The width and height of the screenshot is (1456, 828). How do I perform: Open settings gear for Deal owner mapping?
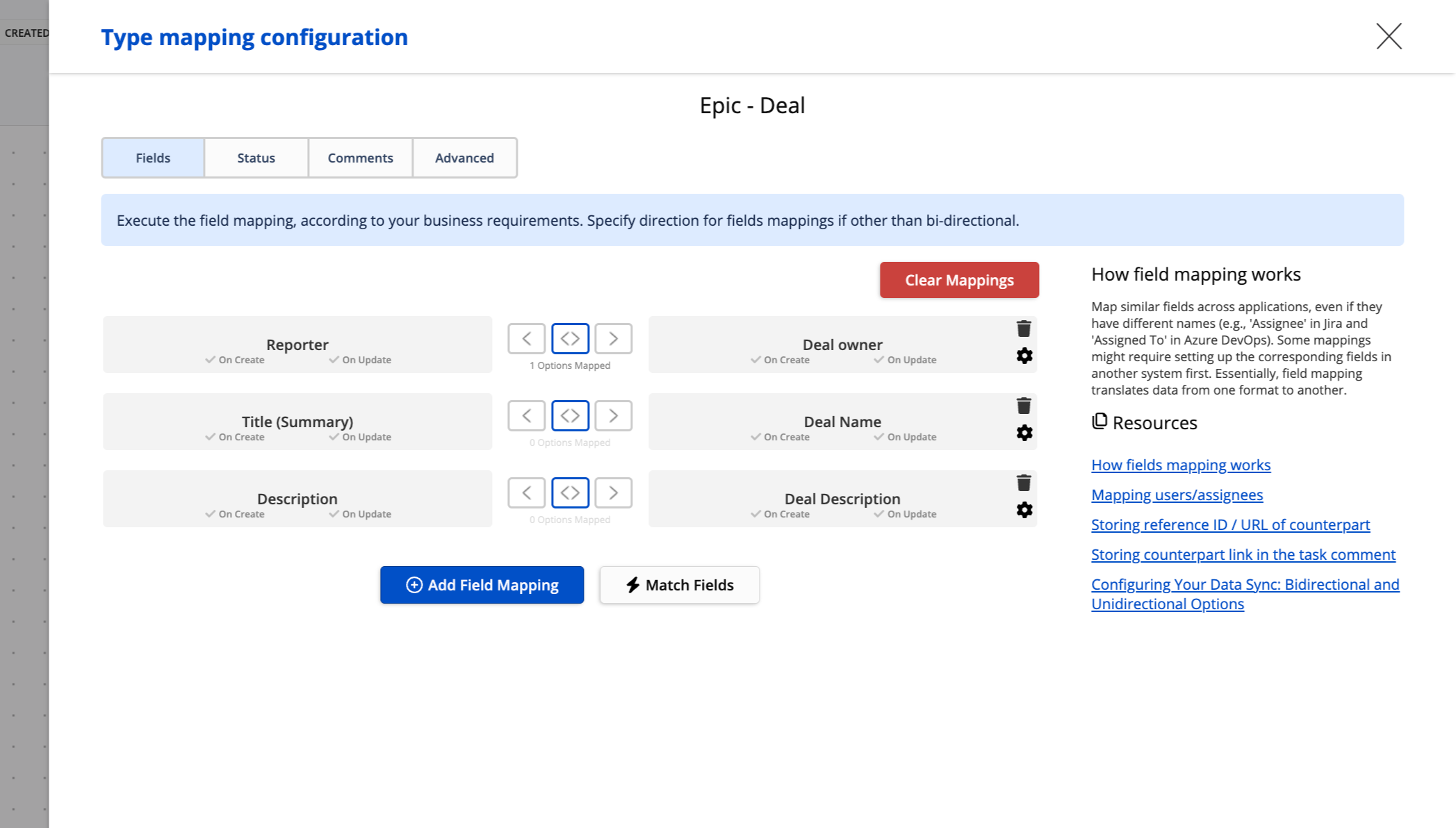click(x=1024, y=356)
